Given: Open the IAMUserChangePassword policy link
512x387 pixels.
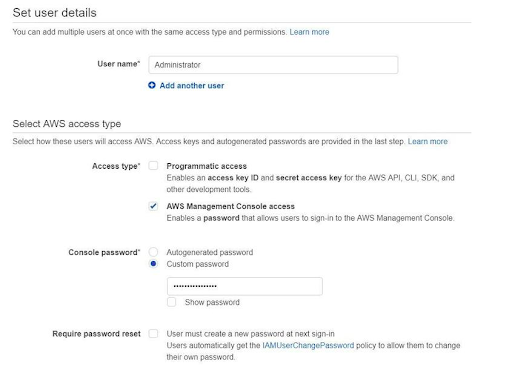Looking at the screenshot, I should (x=308, y=345).
